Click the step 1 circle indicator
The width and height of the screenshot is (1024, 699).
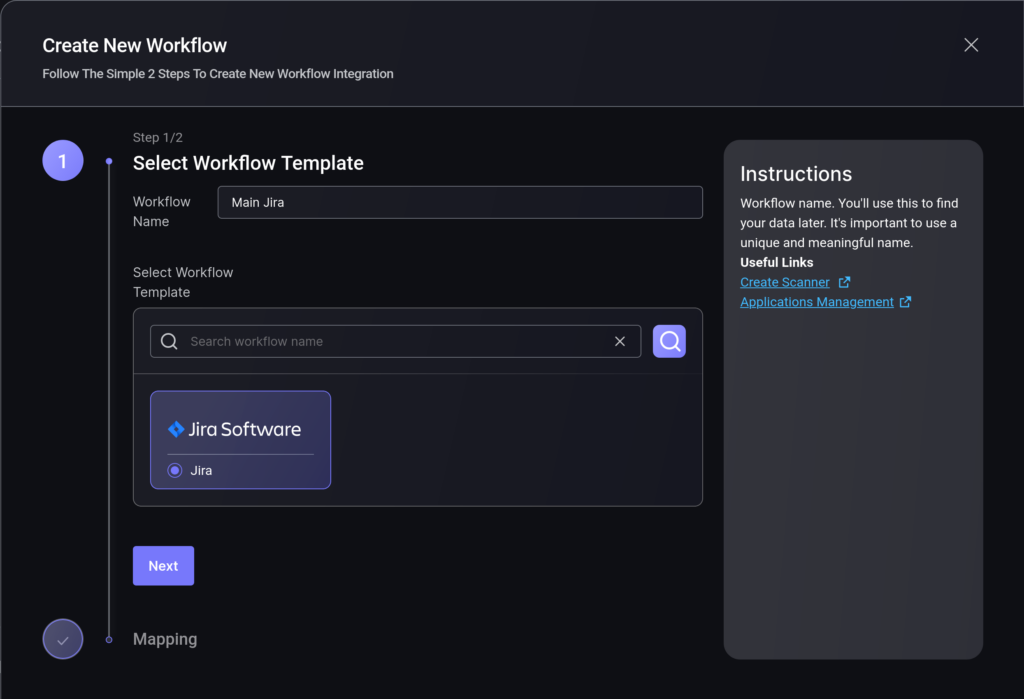coord(63,161)
